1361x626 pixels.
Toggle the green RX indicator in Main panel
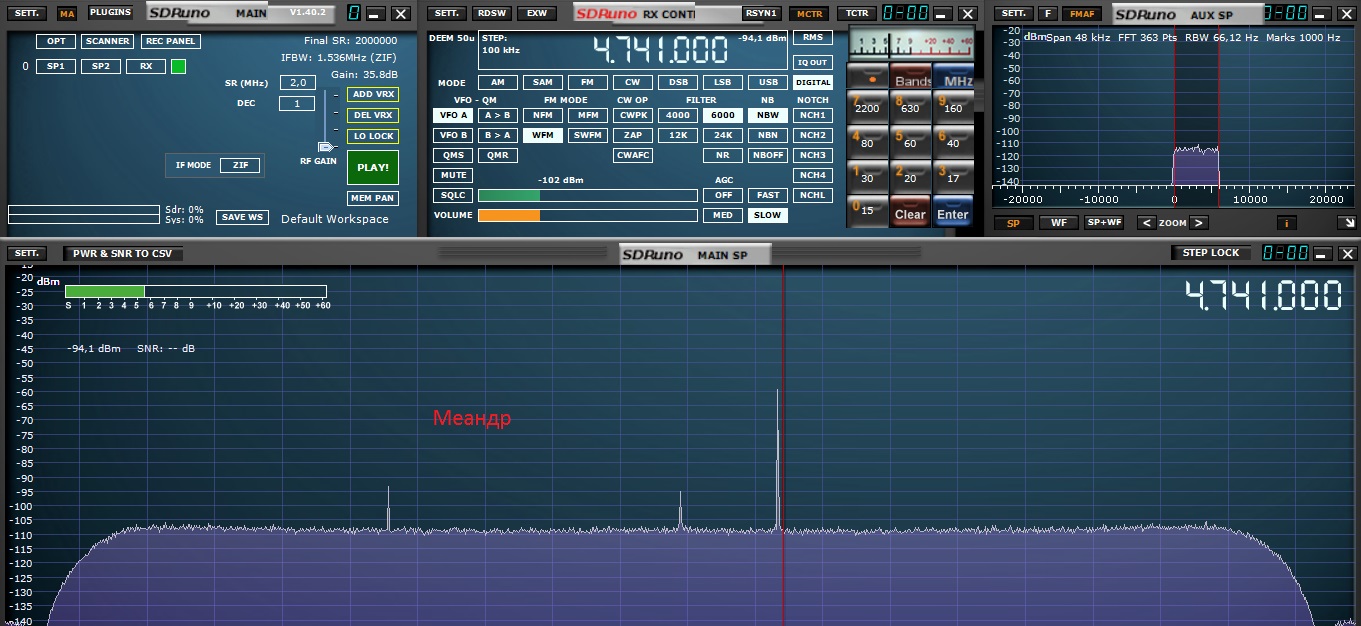point(178,66)
